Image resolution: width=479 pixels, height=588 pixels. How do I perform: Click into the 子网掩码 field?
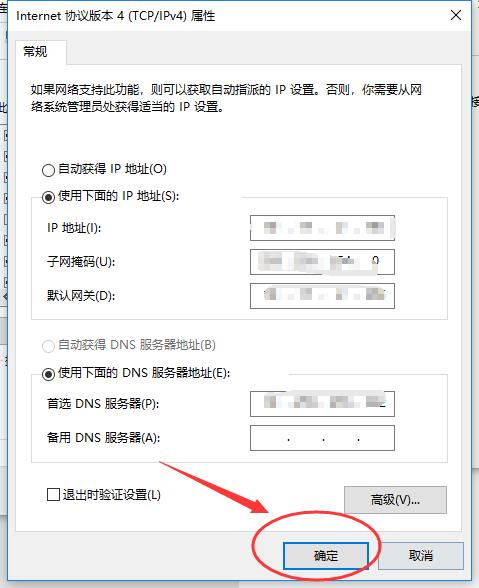tap(322, 262)
